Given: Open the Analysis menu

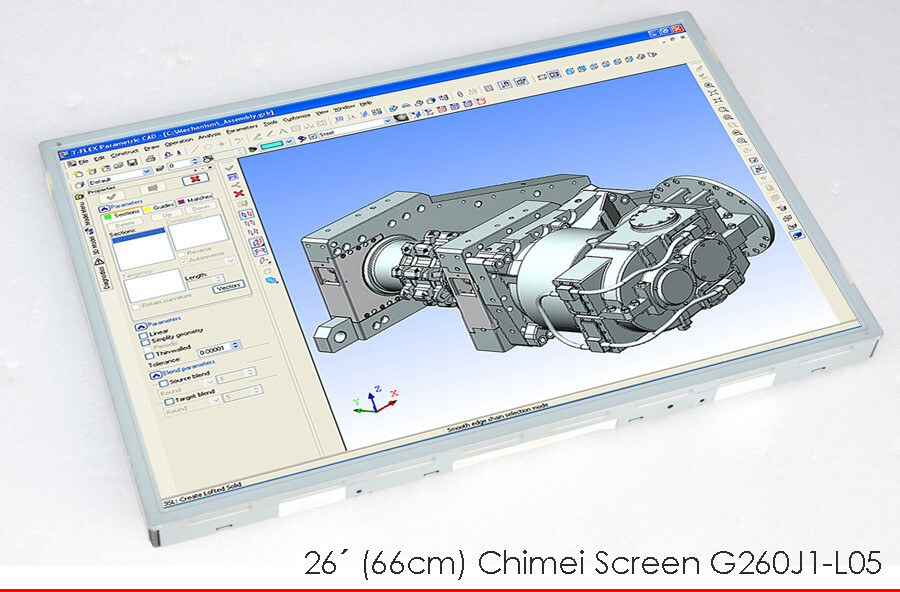Looking at the screenshot, I should tap(210, 136).
